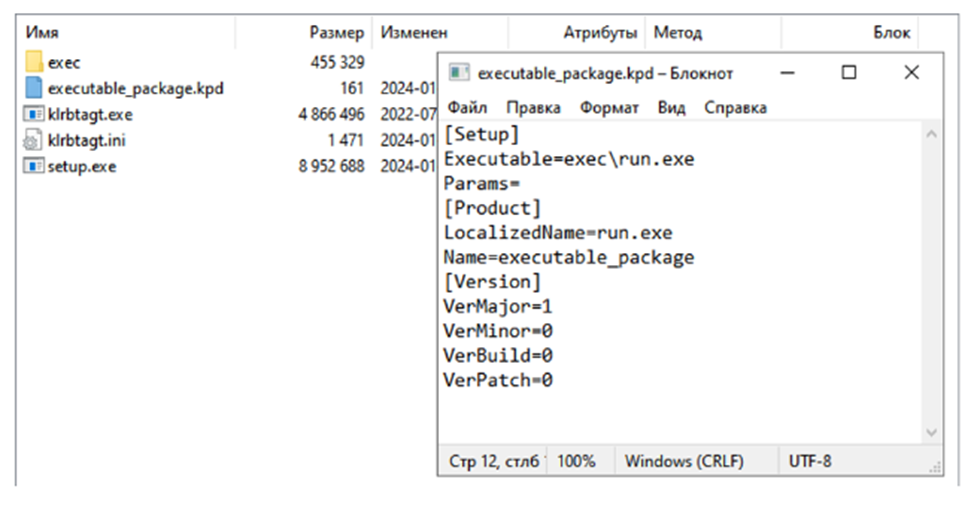Maximize the Notepad window

click(849, 73)
